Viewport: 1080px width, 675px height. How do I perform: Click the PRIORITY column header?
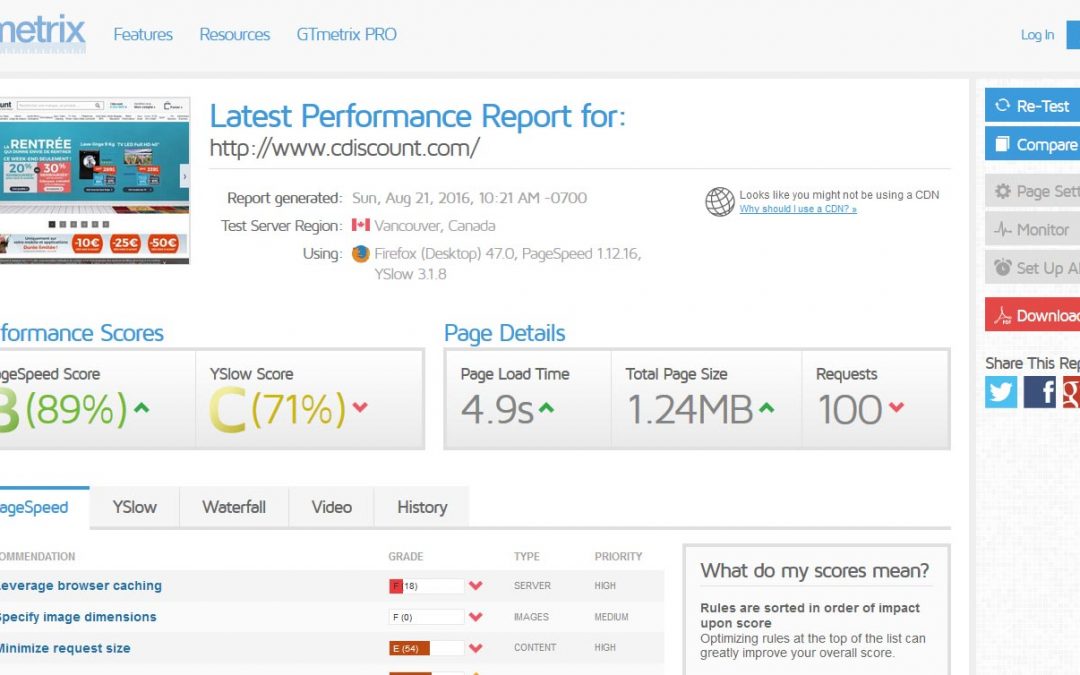pos(619,557)
